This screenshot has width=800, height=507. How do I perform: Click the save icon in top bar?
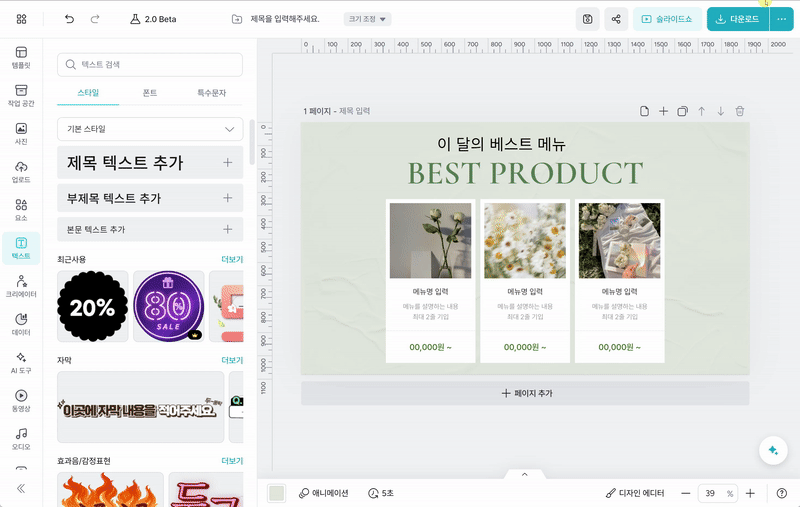pos(588,19)
